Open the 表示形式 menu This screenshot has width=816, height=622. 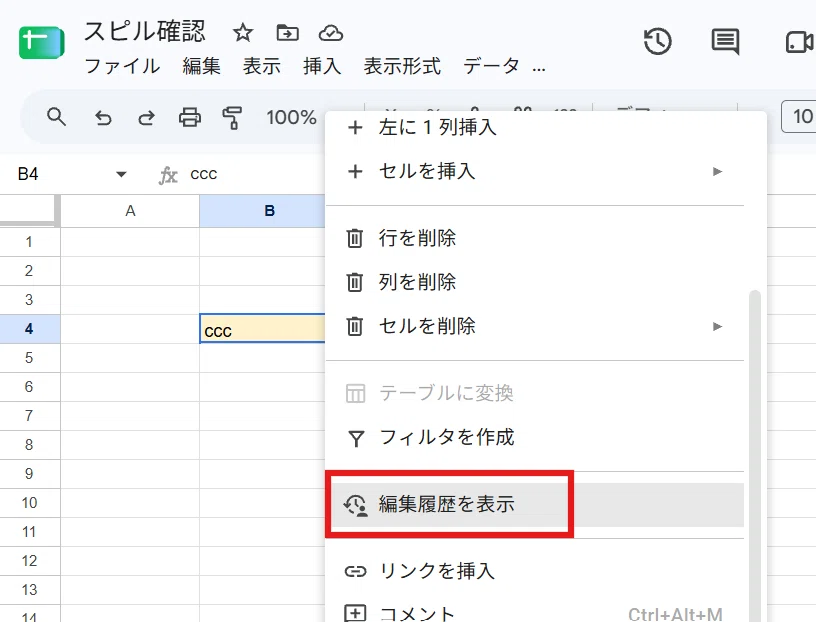point(402,67)
